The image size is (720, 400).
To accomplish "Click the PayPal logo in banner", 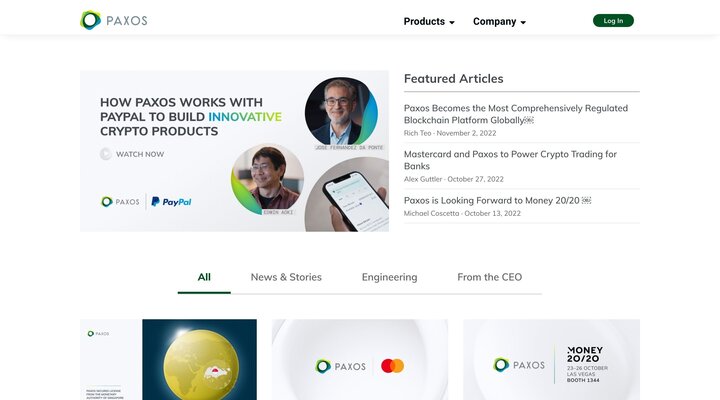I will (x=171, y=201).
